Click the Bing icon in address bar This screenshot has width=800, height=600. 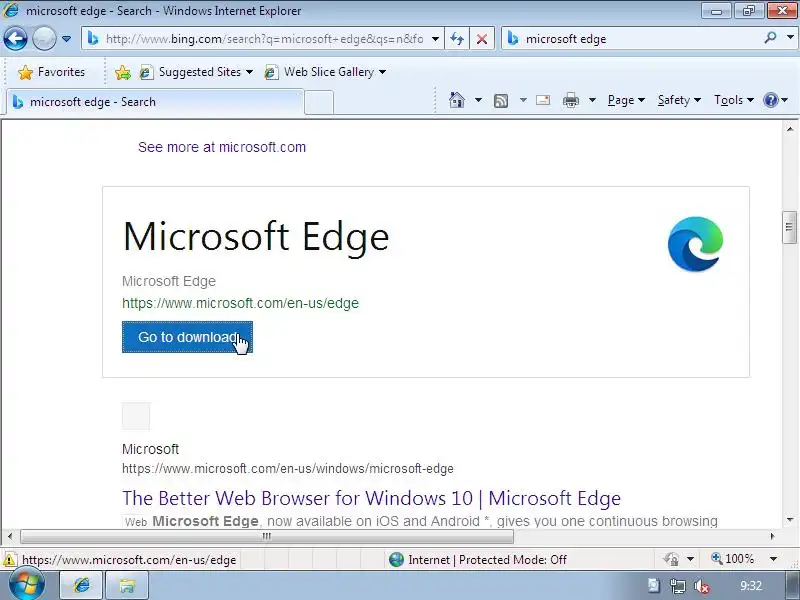[93, 38]
